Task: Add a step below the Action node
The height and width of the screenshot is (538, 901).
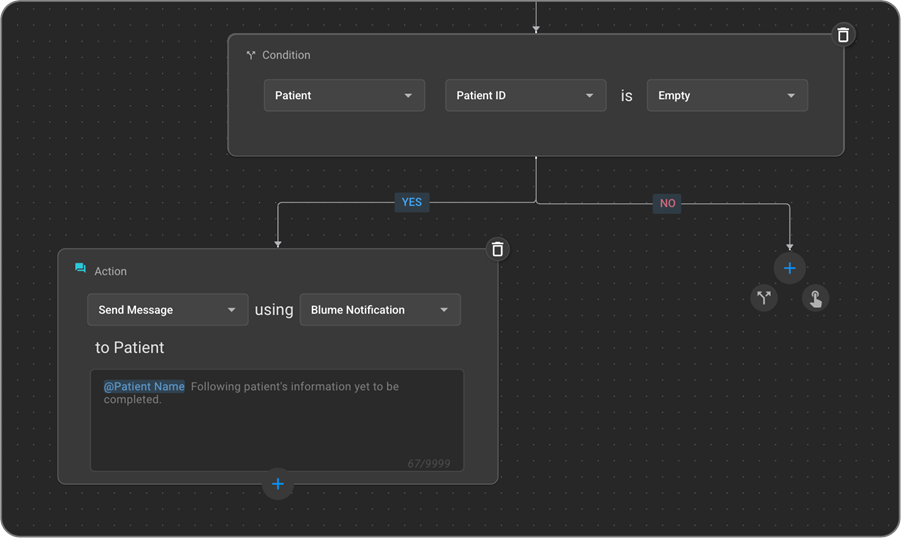Action: (x=278, y=485)
